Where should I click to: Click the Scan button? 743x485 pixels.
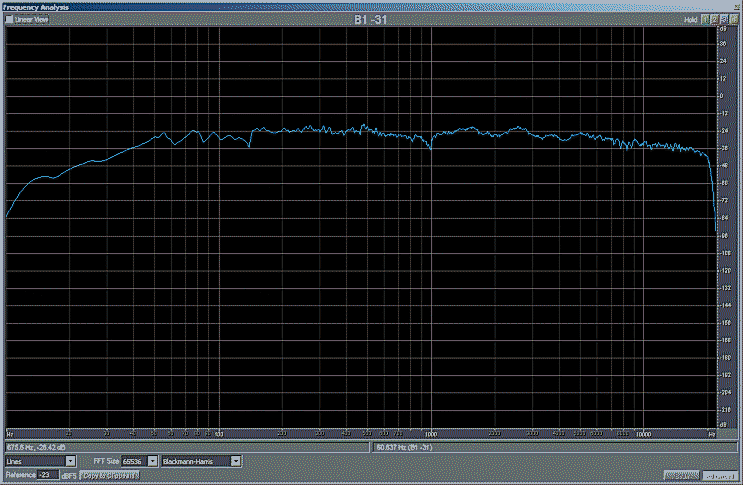(x=681, y=475)
